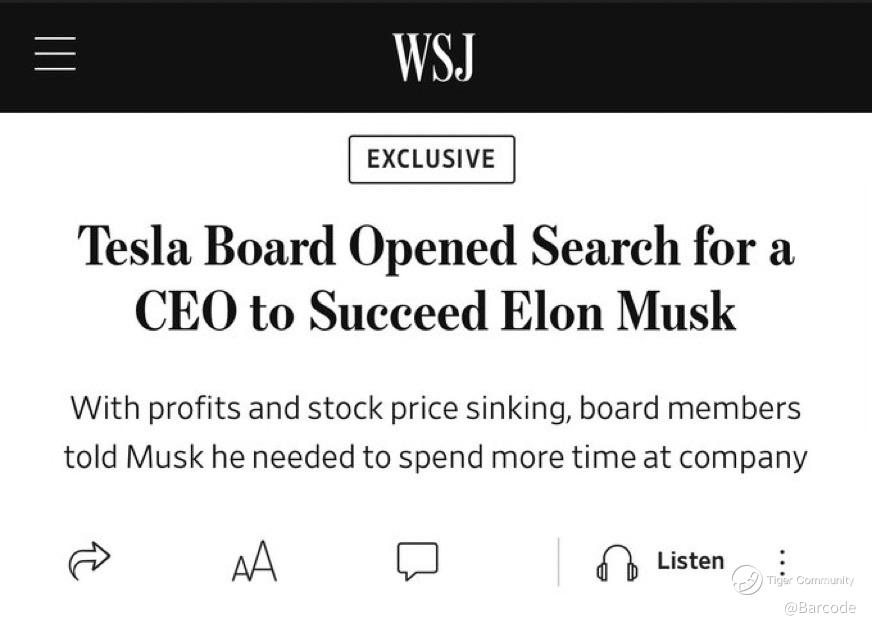Open more options three-dot menu
This screenshot has width=872, height=628.
coord(782,562)
